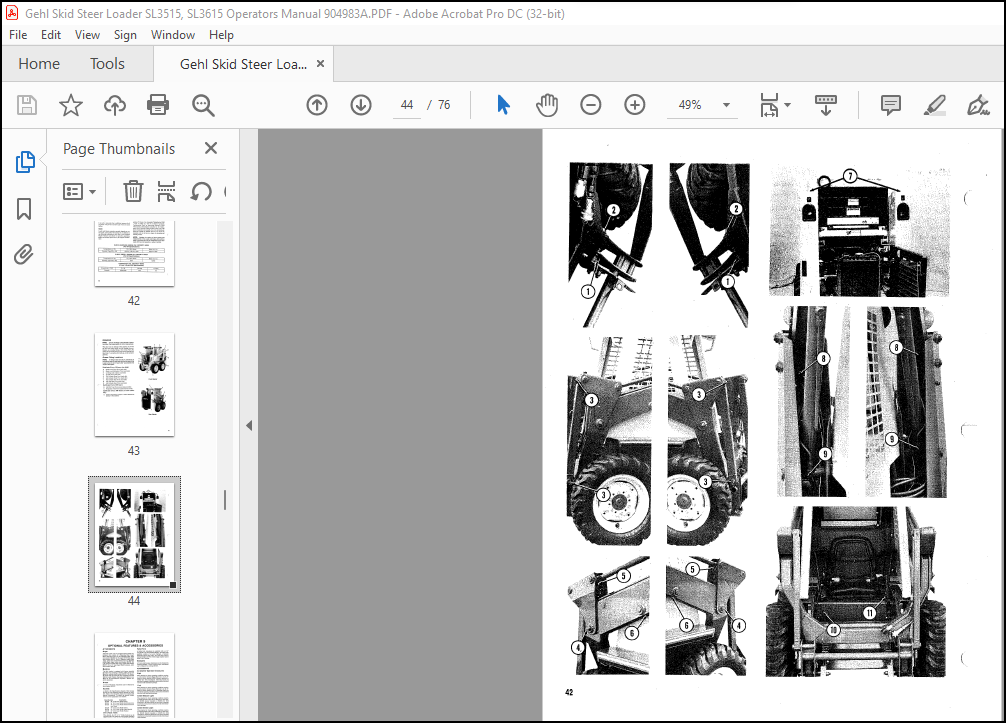This screenshot has height=723, width=1006.
Task: Open the Edit menu
Action: (x=51, y=35)
